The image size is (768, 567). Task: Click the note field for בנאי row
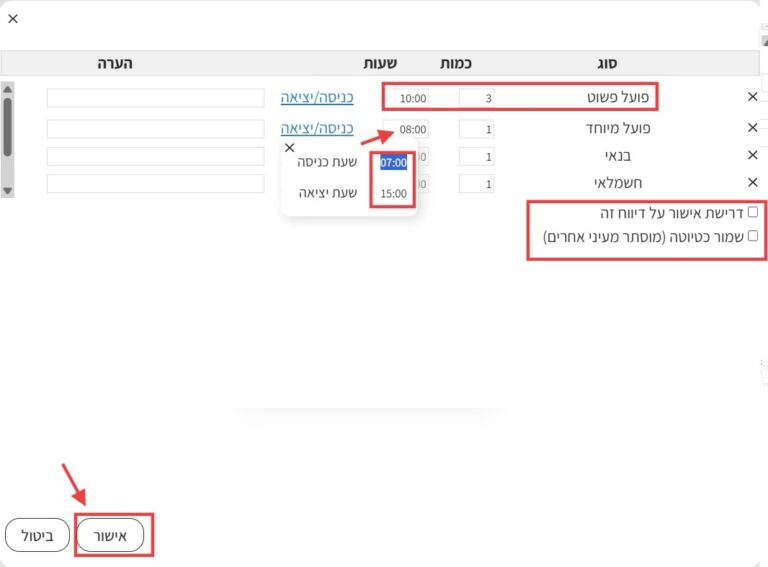click(x=155, y=157)
